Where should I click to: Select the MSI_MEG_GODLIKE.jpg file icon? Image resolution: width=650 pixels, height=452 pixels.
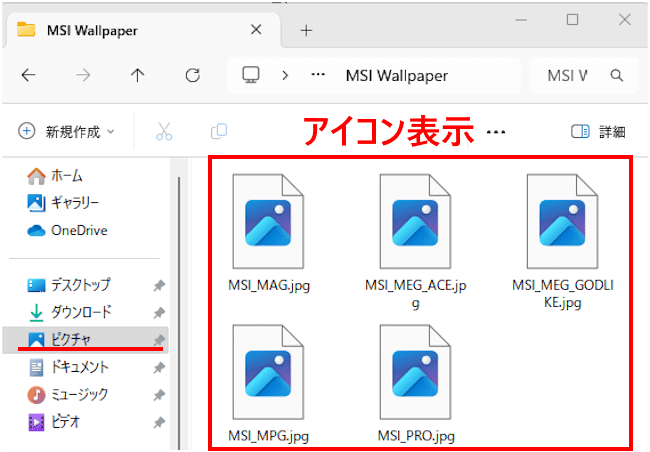coord(563,221)
